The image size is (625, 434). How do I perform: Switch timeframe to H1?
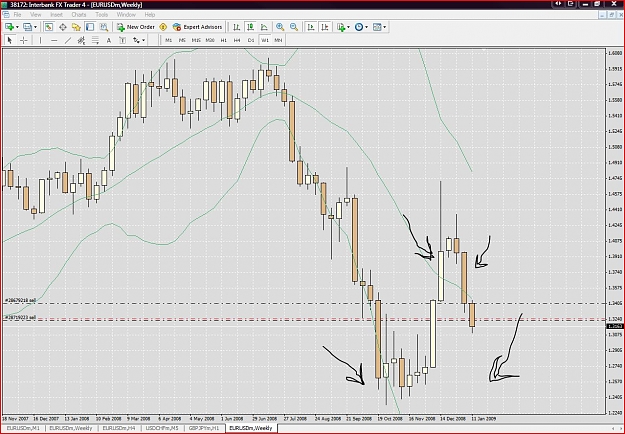point(224,40)
